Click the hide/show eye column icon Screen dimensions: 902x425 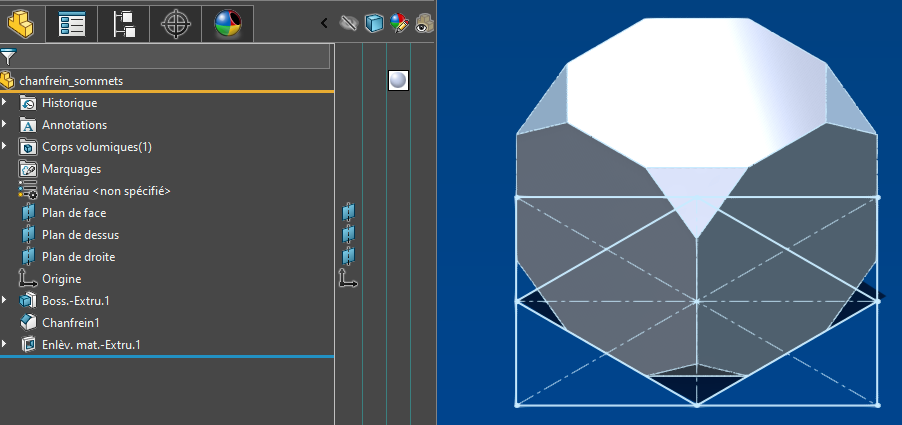(349, 23)
